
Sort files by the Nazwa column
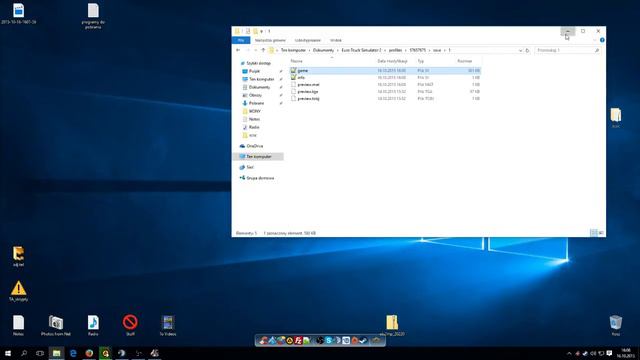coord(296,61)
